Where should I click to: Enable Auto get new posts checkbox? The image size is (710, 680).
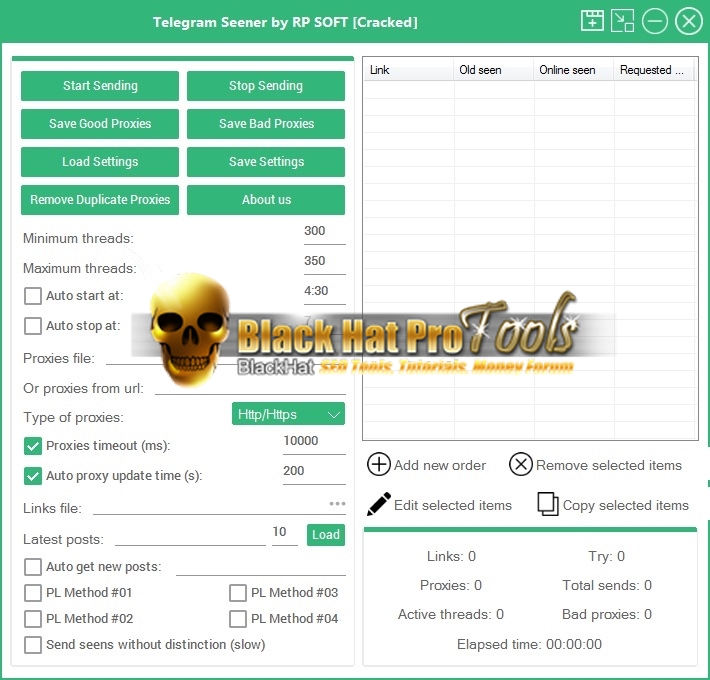coord(33,567)
